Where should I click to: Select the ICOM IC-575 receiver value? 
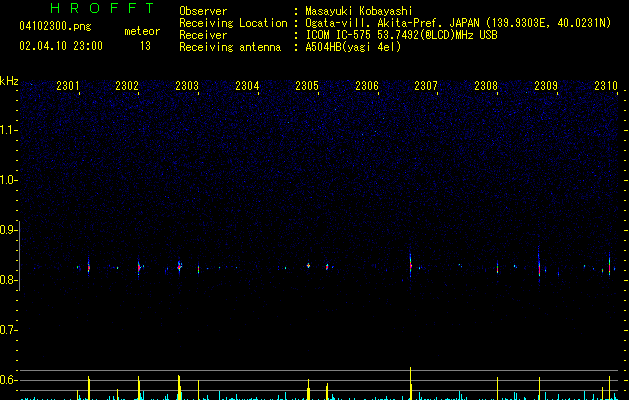click(401, 35)
